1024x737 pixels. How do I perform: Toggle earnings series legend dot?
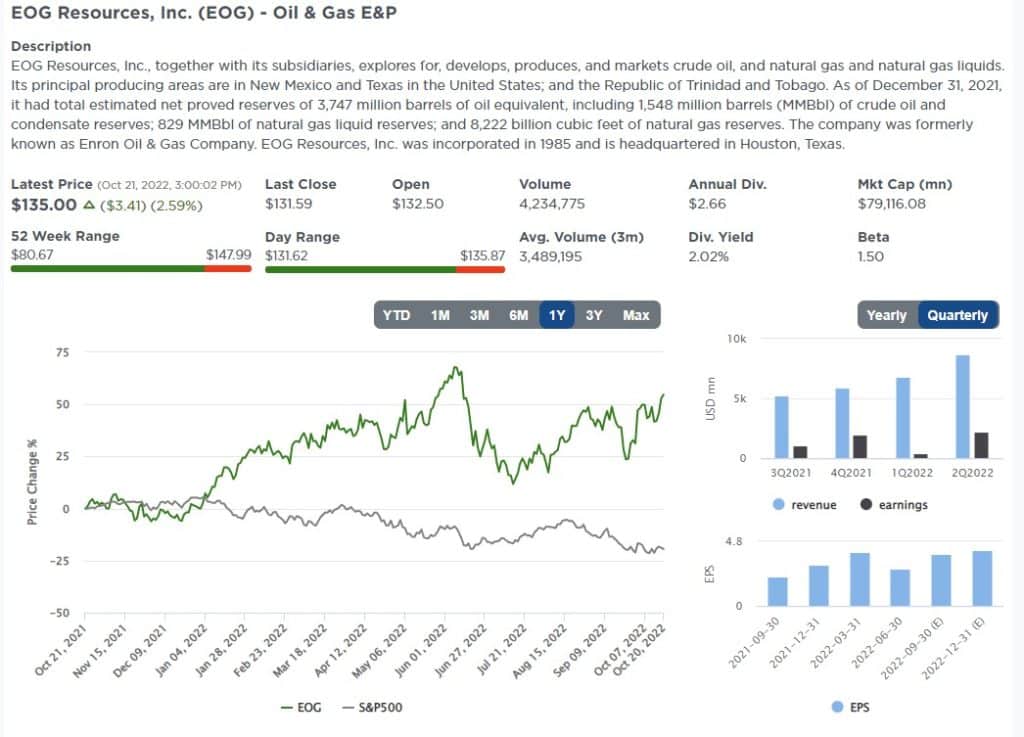tap(866, 505)
